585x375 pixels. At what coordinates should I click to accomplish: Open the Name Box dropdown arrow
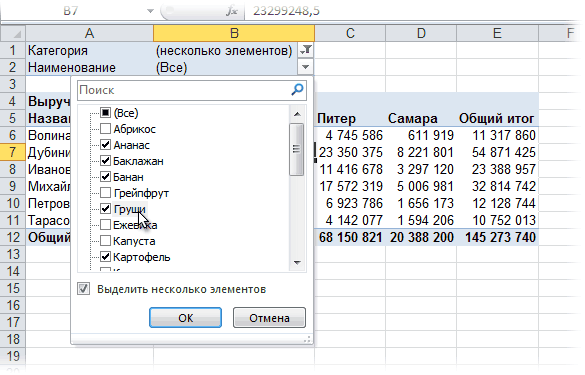pos(150,11)
